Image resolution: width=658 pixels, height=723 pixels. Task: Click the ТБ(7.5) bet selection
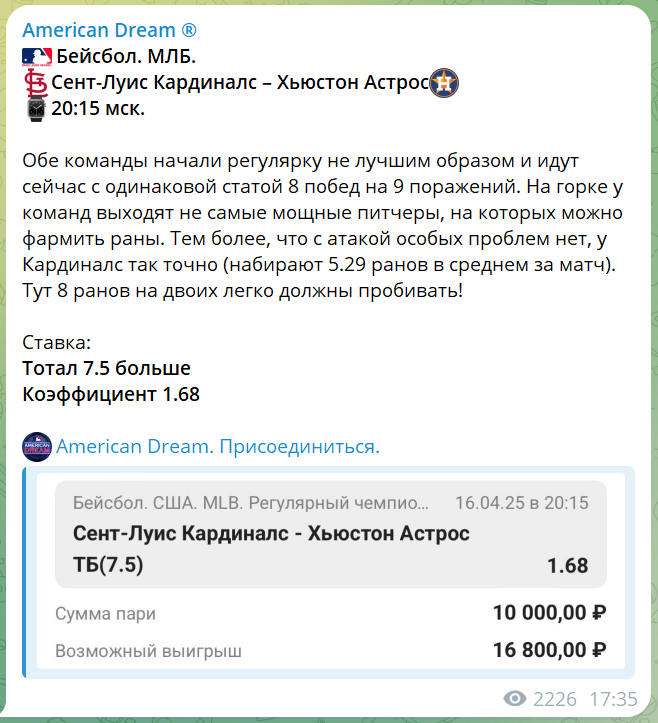tap(108, 565)
